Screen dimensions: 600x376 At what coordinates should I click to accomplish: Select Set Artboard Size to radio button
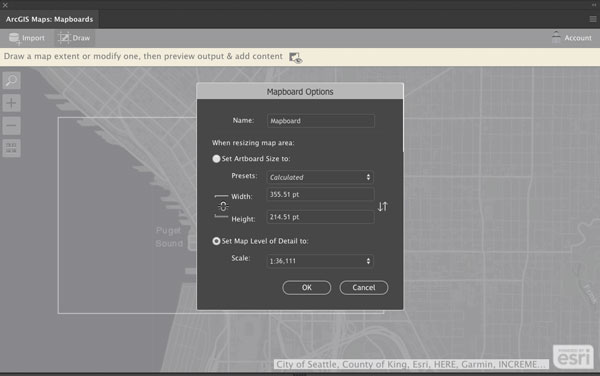pos(216,159)
